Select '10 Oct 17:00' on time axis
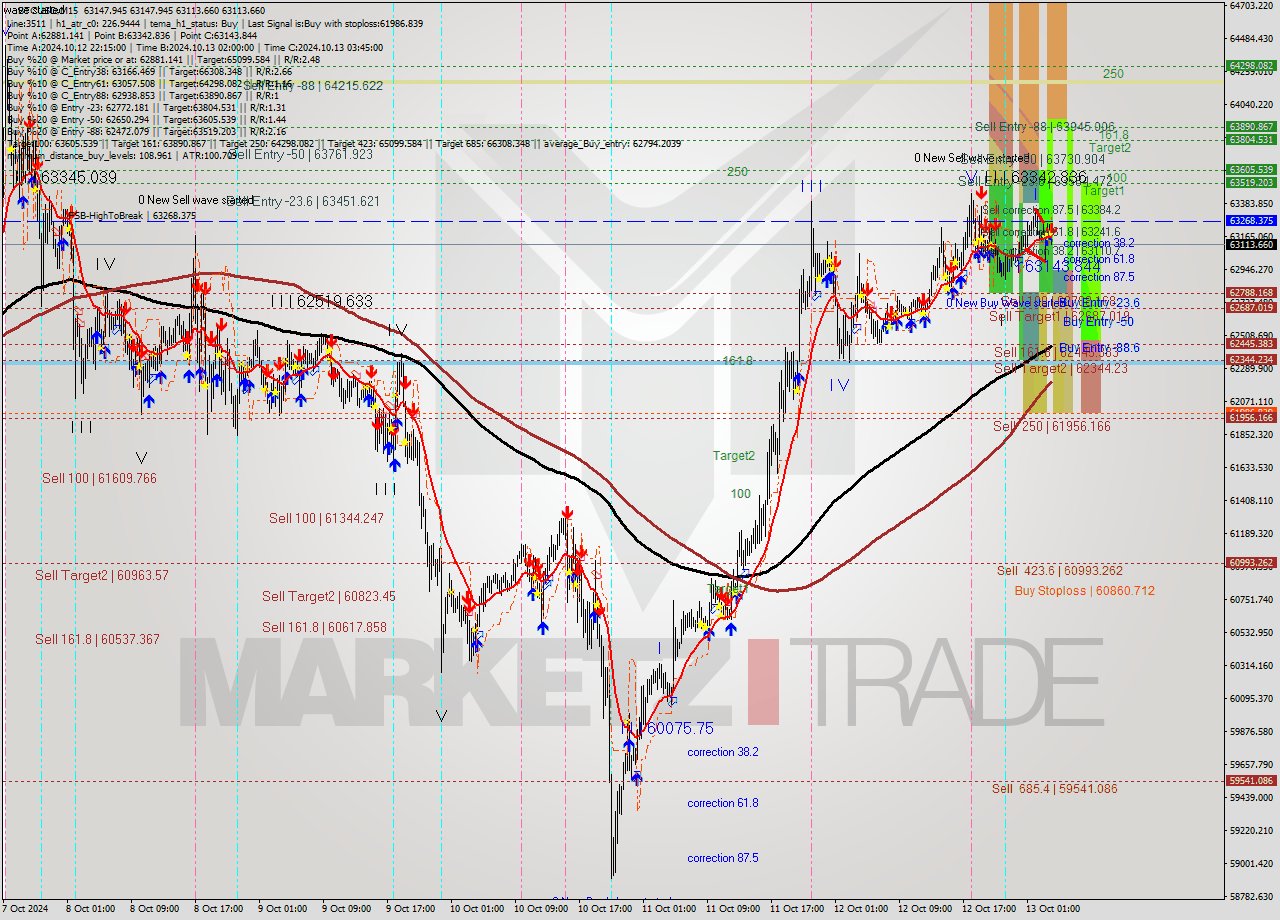The width and height of the screenshot is (1280, 920). pos(605,909)
